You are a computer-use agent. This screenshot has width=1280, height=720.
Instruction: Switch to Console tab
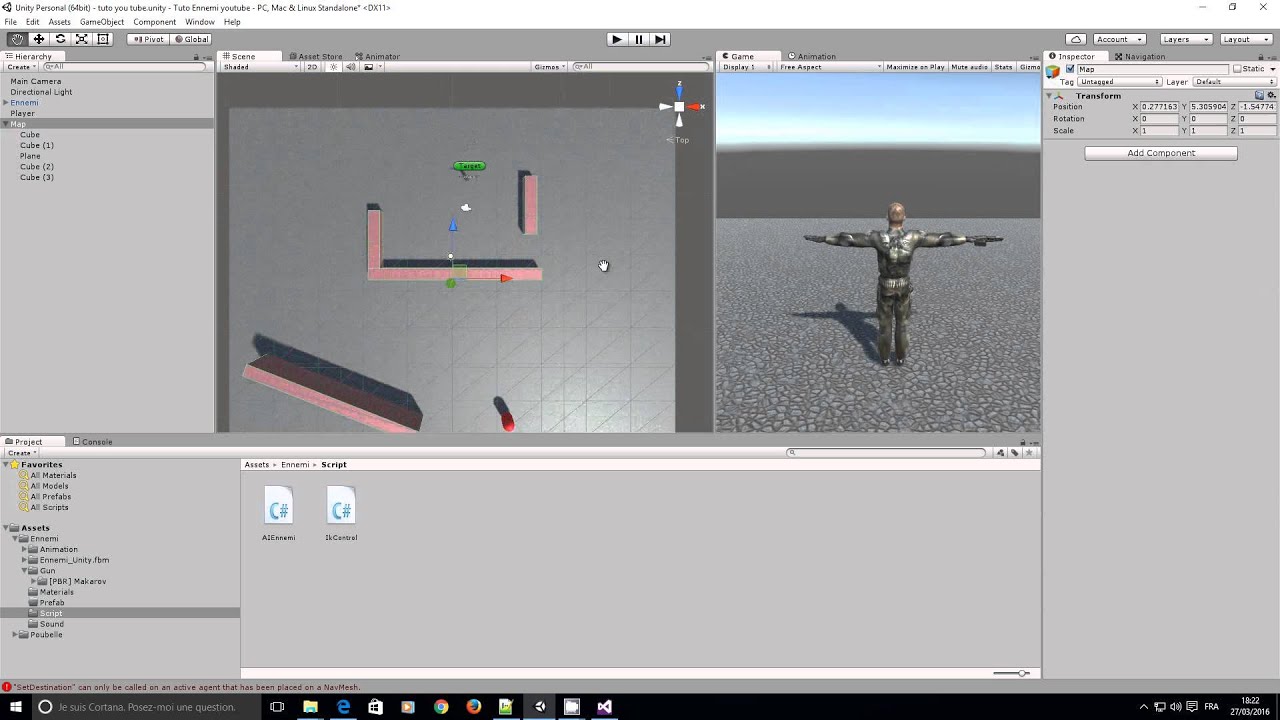click(92, 442)
